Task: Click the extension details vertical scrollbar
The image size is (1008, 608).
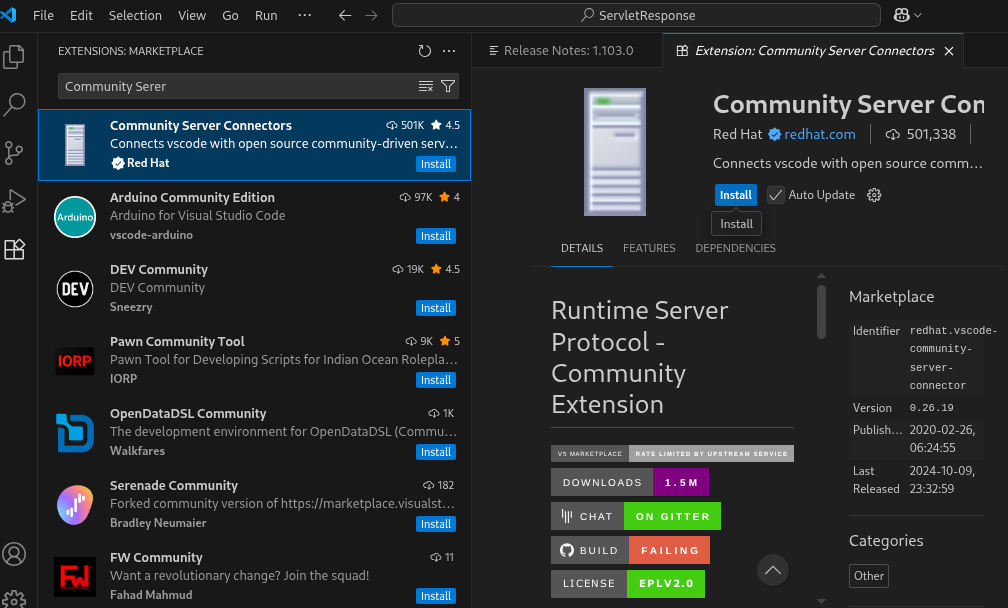Action: (821, 312)
